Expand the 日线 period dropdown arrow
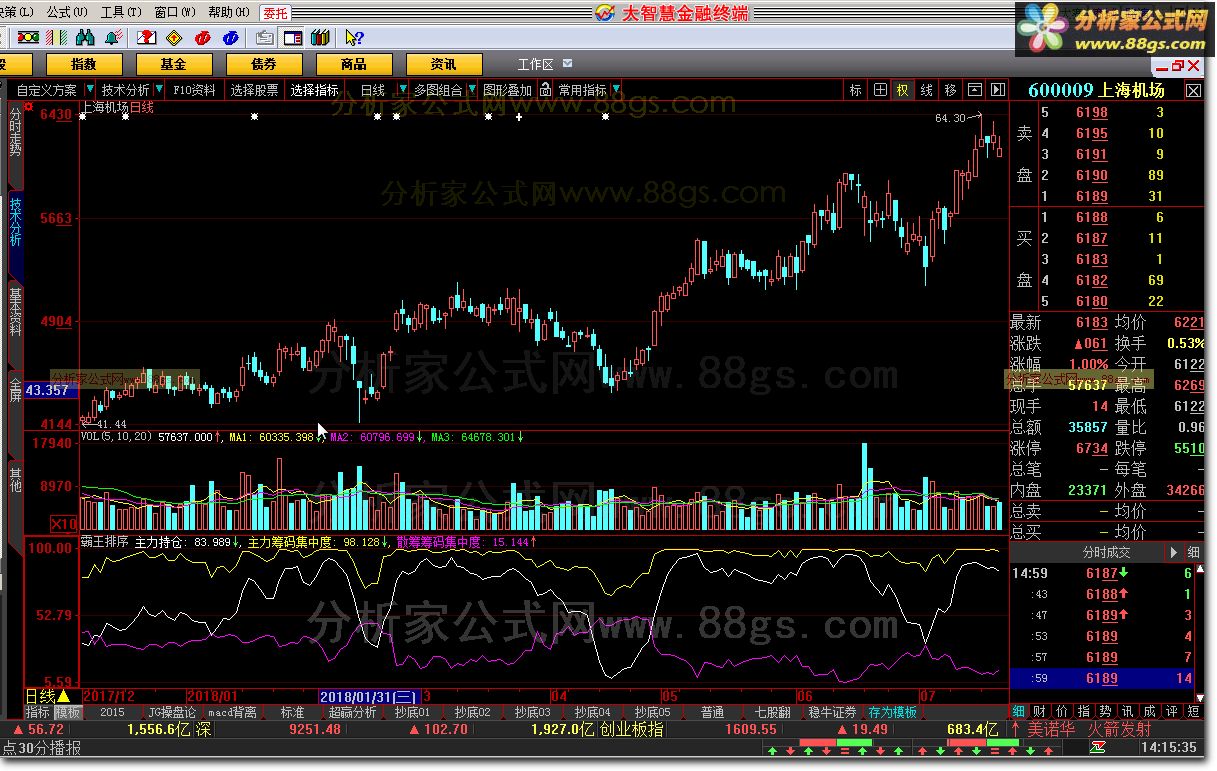The height and width of the screenshot is (771, 1217). [x=403, y=90]
